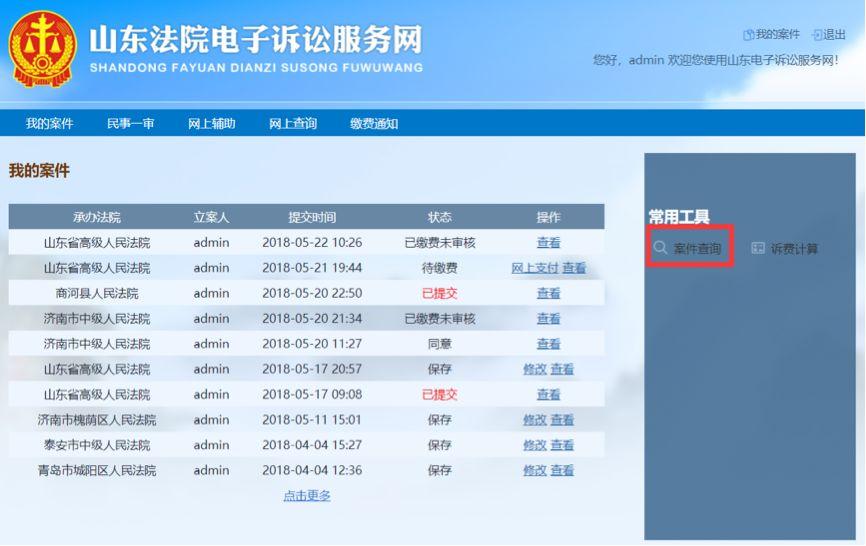This screenshot has width=866, height=546.
Task: Click 修改 for the 青岛市城阳区人民法院 case
Action: pyautogui.click(x=535, y=470)
